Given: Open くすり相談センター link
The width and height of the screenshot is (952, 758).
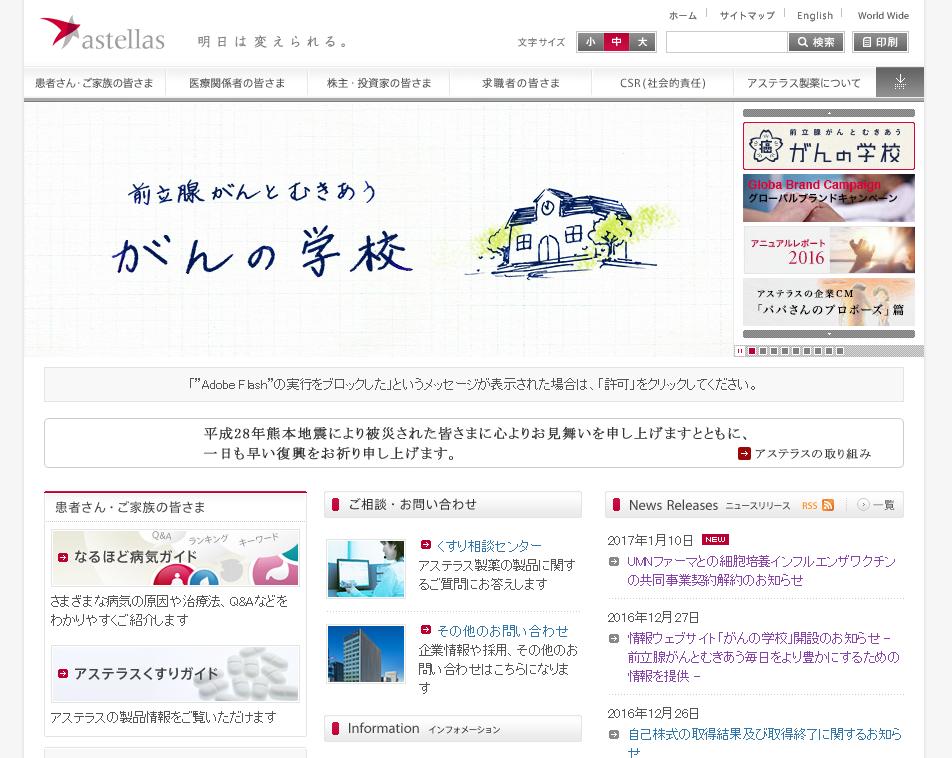Looking at the screenshot, I should 489,546.
